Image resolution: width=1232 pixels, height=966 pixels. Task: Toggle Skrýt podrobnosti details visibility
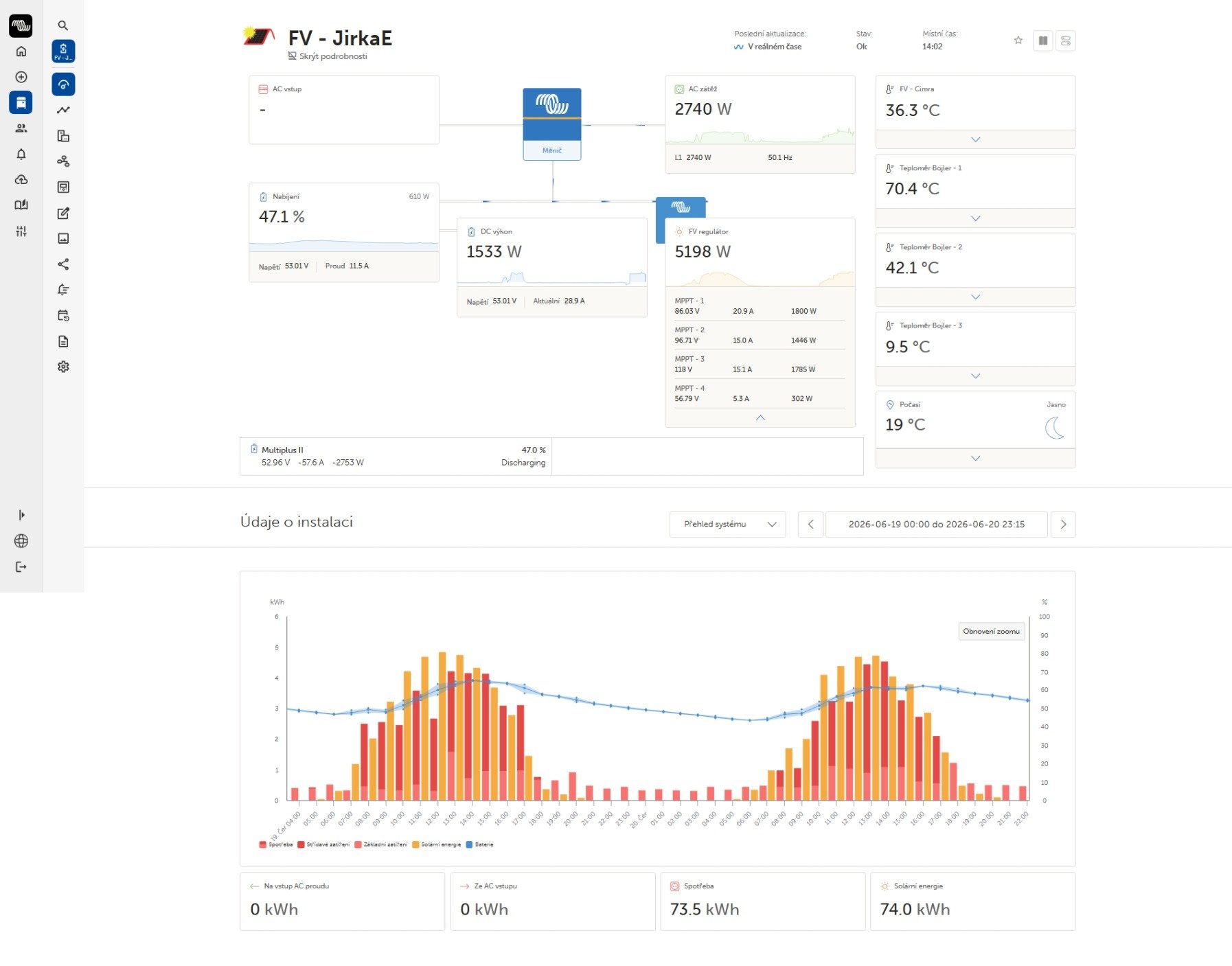coord(328,56)
